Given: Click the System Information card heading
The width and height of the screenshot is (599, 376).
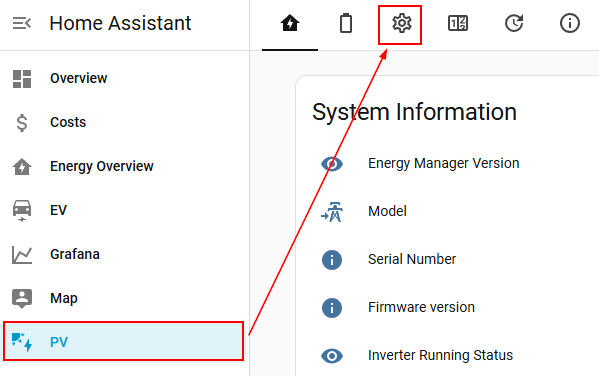Looking at the screenshot, I should [x=414, y=112].
